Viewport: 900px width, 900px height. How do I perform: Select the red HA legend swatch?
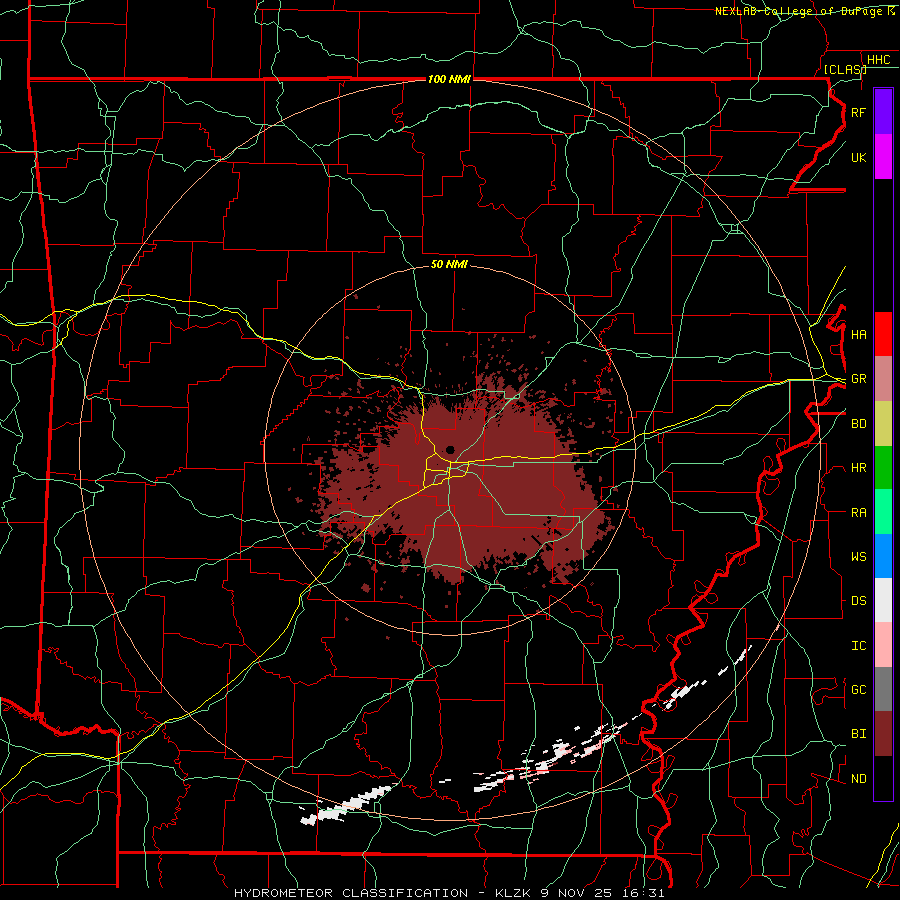click(x=883, y=334)
